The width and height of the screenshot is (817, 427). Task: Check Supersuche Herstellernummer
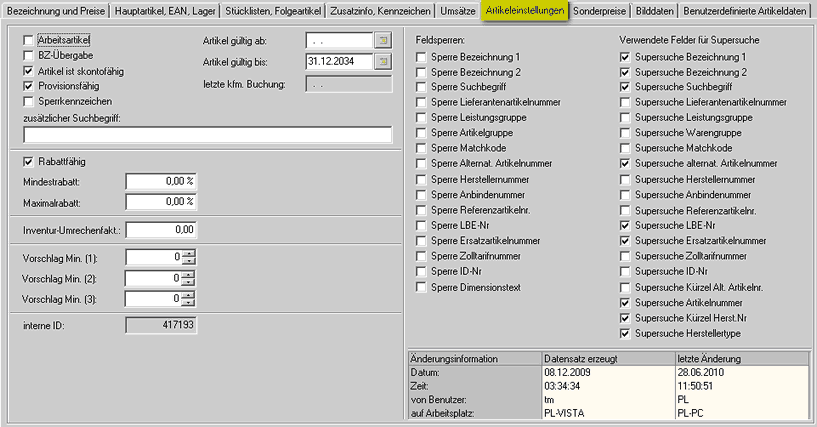pyautogui.click(x=625, y=180)
